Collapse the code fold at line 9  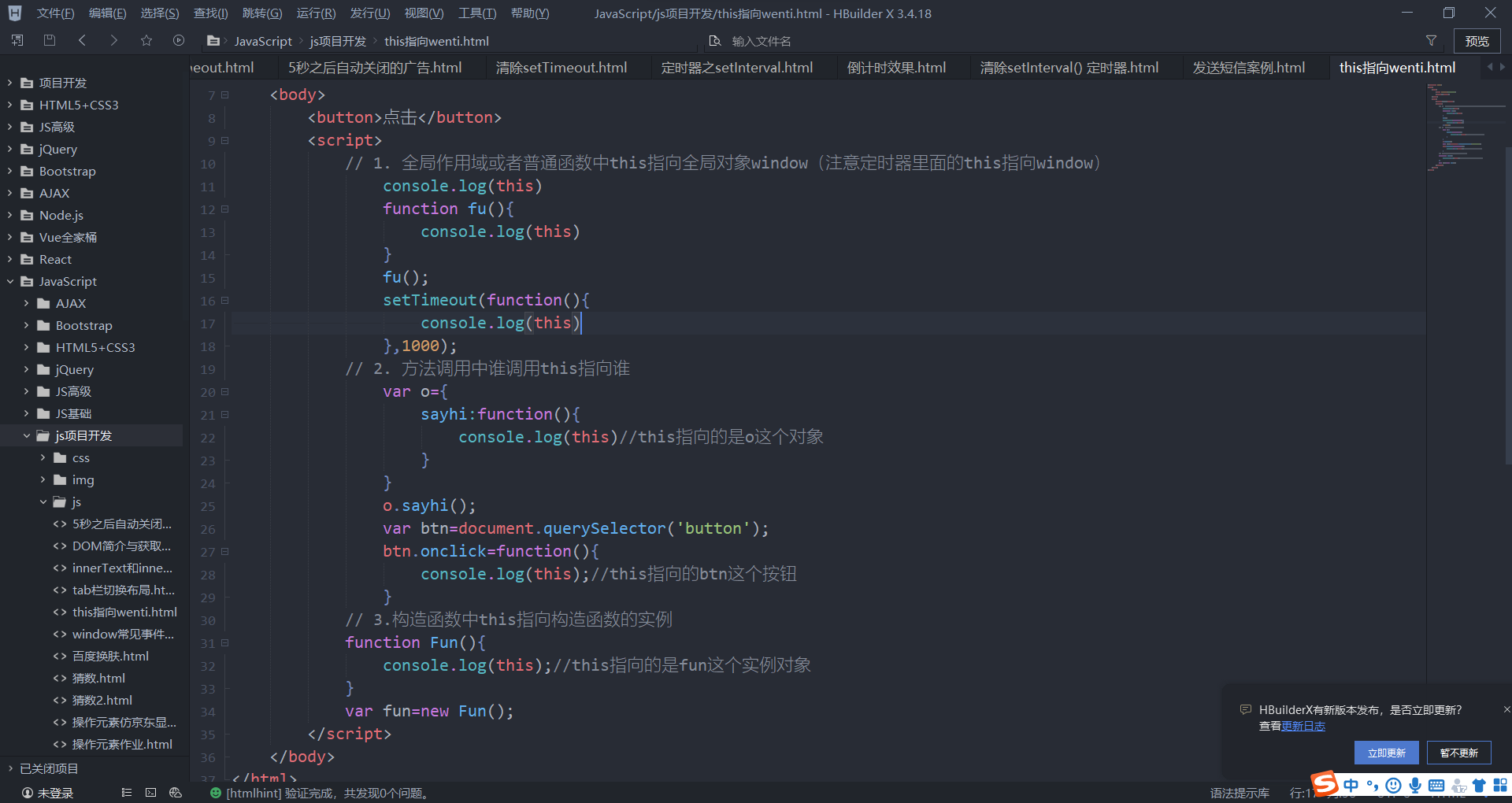click(224, 141)
